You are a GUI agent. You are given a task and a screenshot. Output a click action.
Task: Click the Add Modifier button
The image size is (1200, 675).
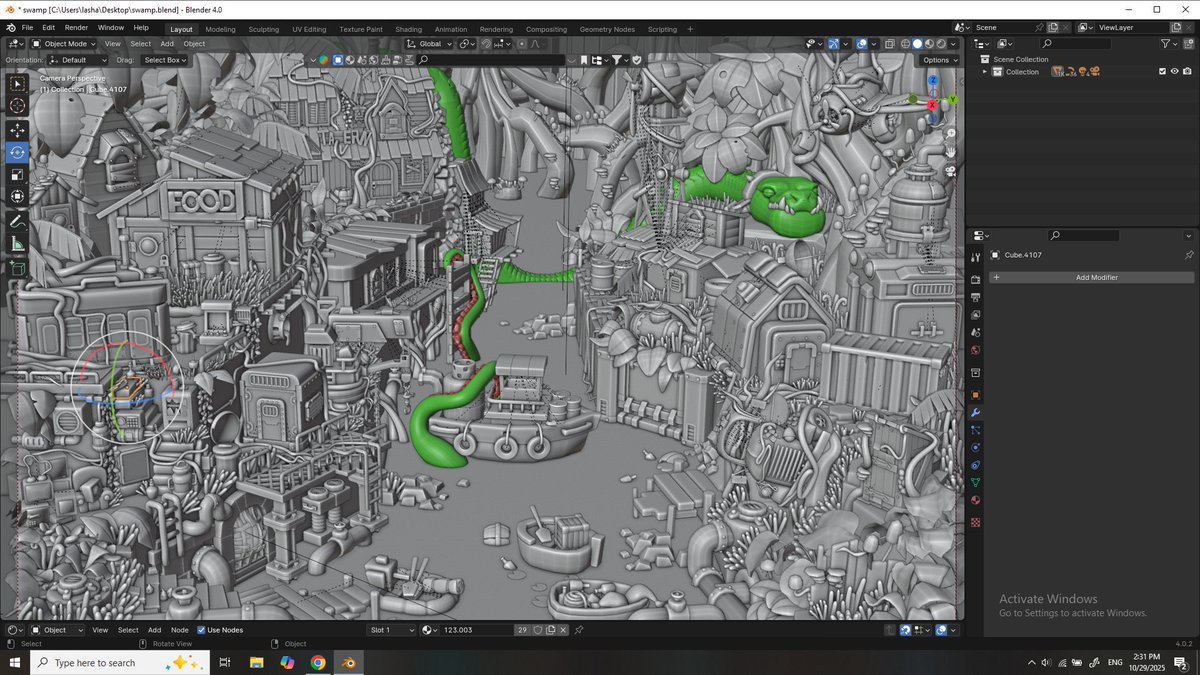point(1091,277)
